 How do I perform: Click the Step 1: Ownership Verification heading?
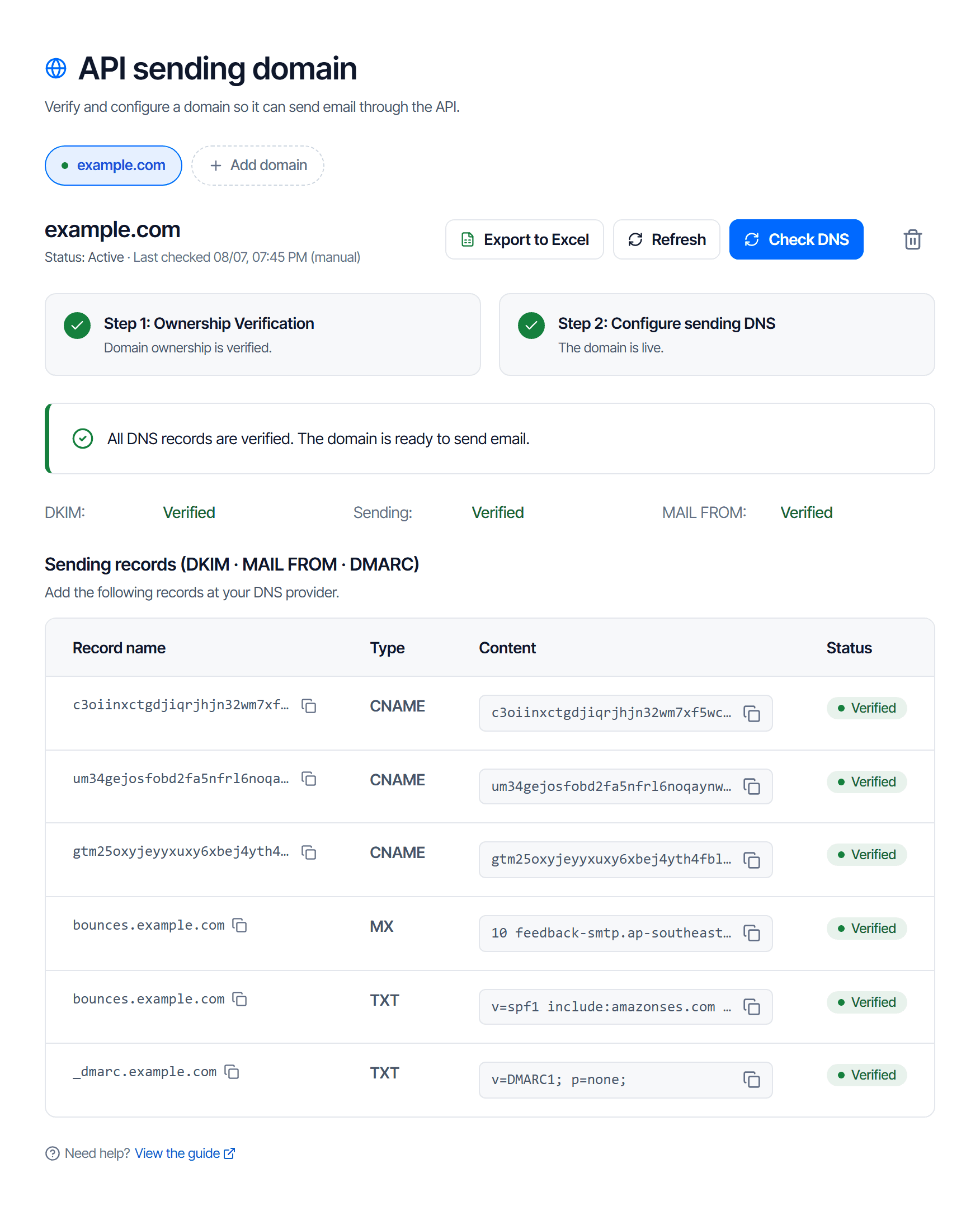pos(209,323)
